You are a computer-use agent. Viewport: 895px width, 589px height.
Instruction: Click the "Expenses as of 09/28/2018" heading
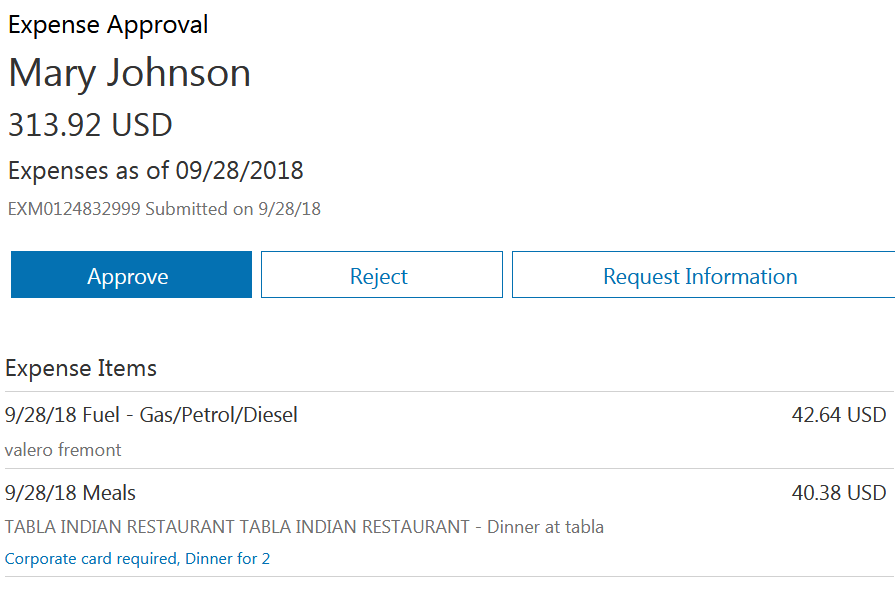pos(156,170)
